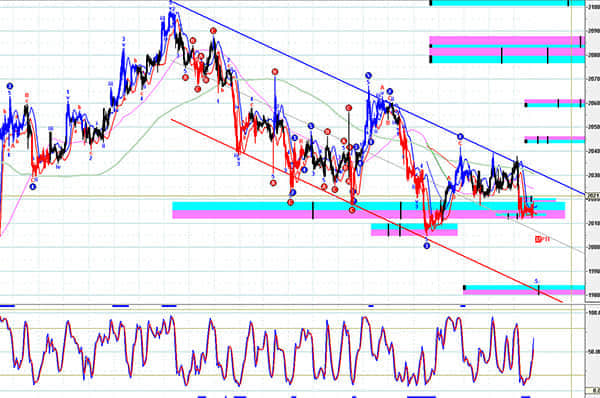Click the blue circle marker at the left-side low
This screenshot has height=398, width=600.
click(33, 187)
